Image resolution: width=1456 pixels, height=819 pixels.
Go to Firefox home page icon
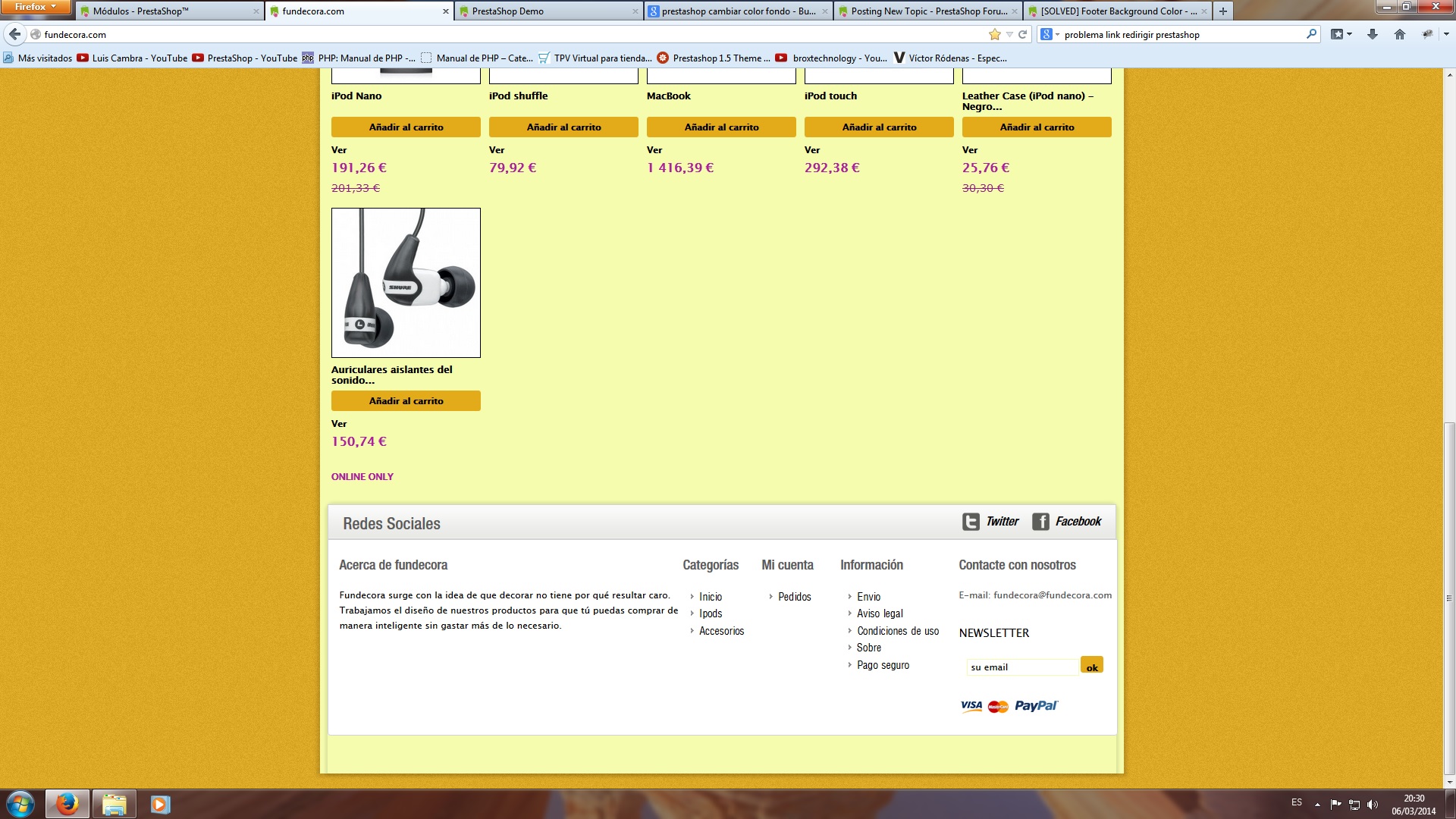pyautogui.click(x=1400, y=34)
